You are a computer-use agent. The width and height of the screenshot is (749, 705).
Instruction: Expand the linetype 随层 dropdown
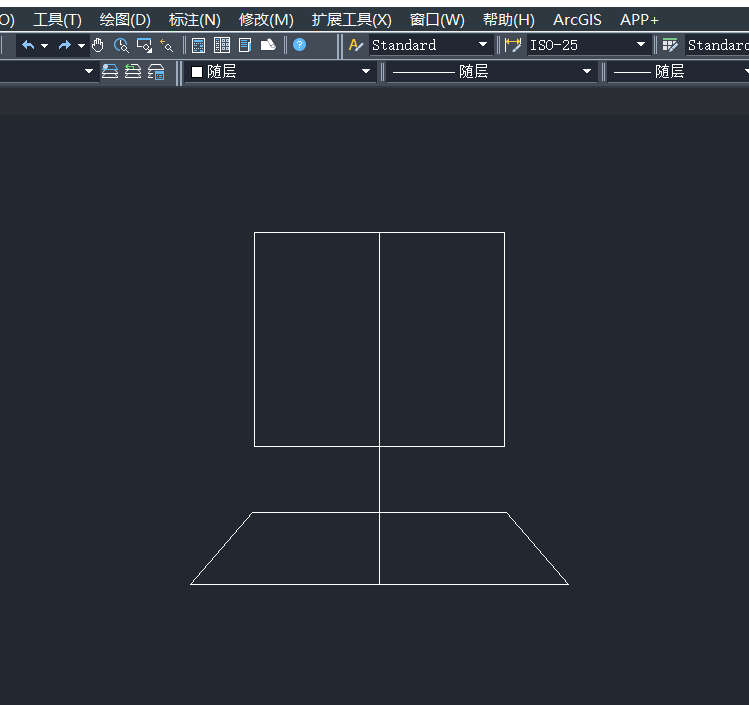coord(587,71)
